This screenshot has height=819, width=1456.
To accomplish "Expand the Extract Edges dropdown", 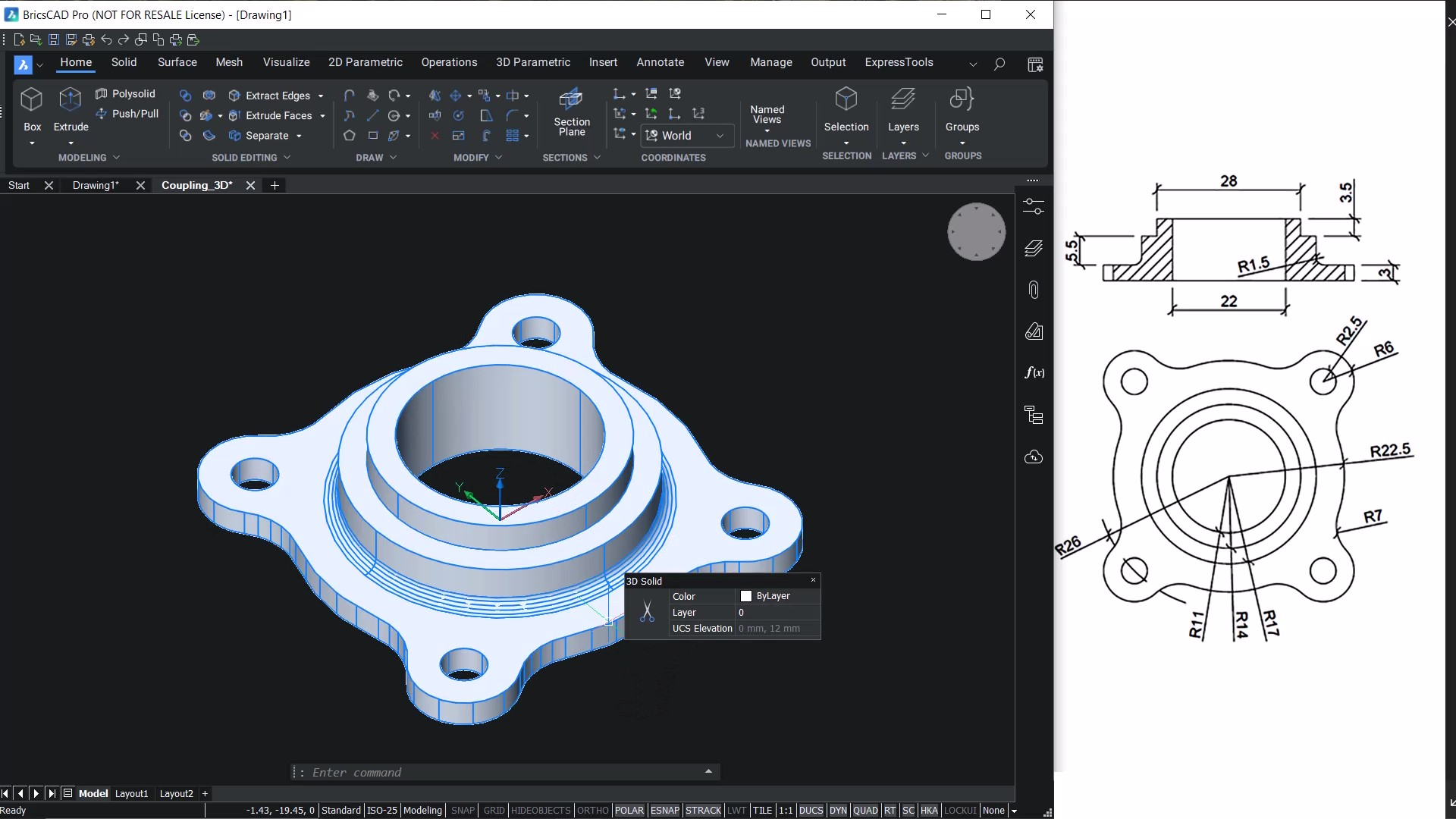I will (322, 96).
